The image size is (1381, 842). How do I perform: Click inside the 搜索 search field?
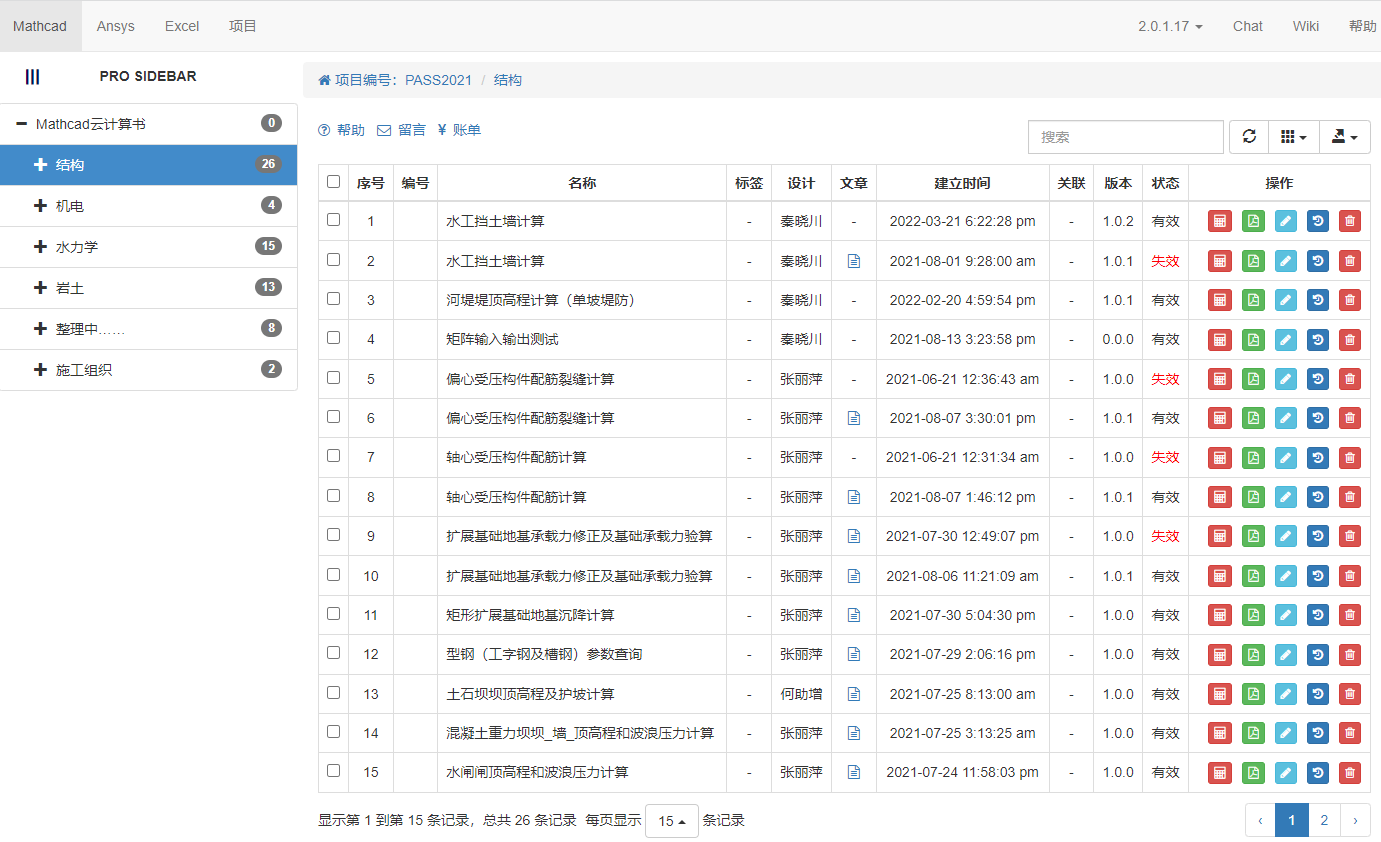[1125, 137]
